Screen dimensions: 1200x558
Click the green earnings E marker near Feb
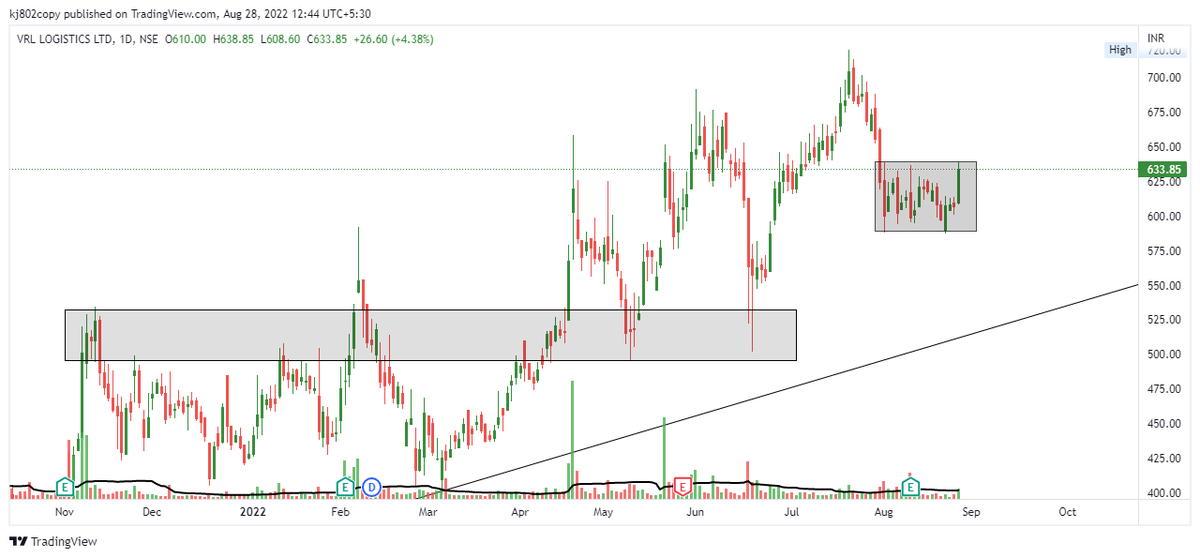[345, 487]
